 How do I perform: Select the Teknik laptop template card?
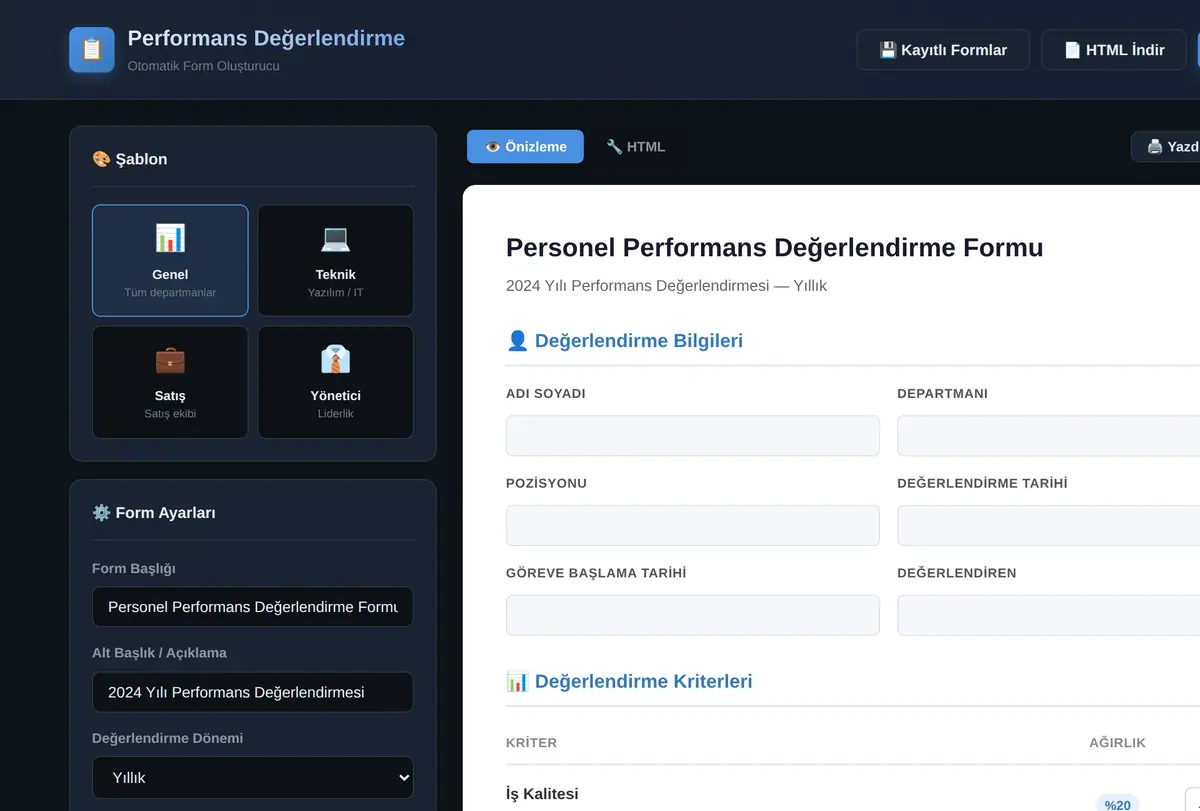point(336,261)
